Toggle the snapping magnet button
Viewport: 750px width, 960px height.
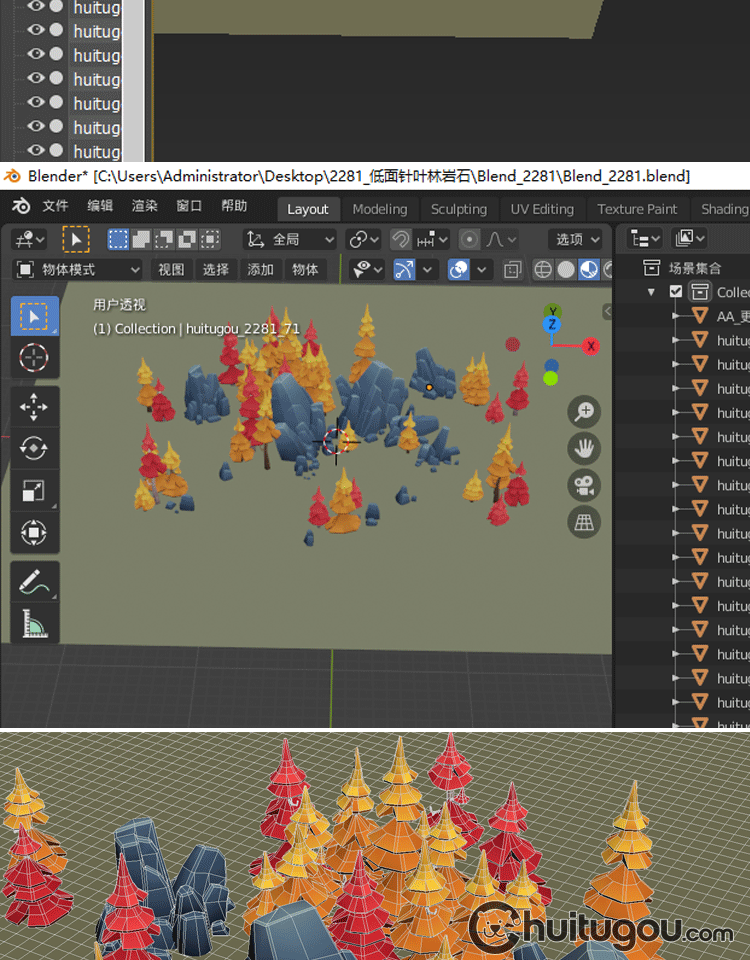400,239
